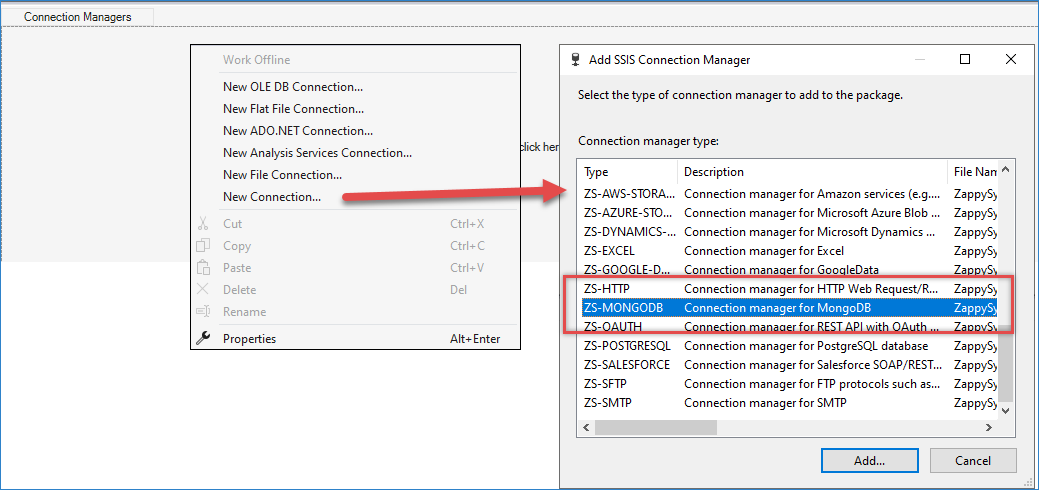Click the Cancel button
This screenshot has width=1039, height=490.
(x=973, y=460)
